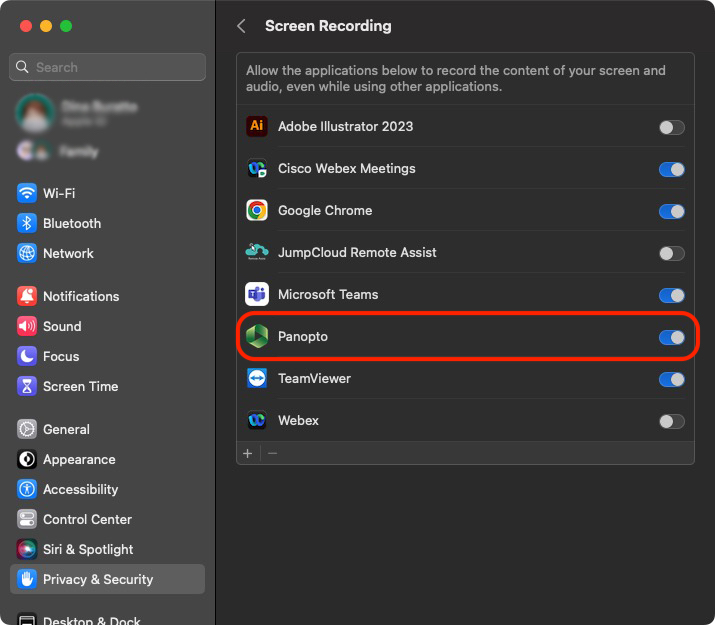Click the magnifying glass search icon
This screenshot has width=715, height=625.
point(22,67)
